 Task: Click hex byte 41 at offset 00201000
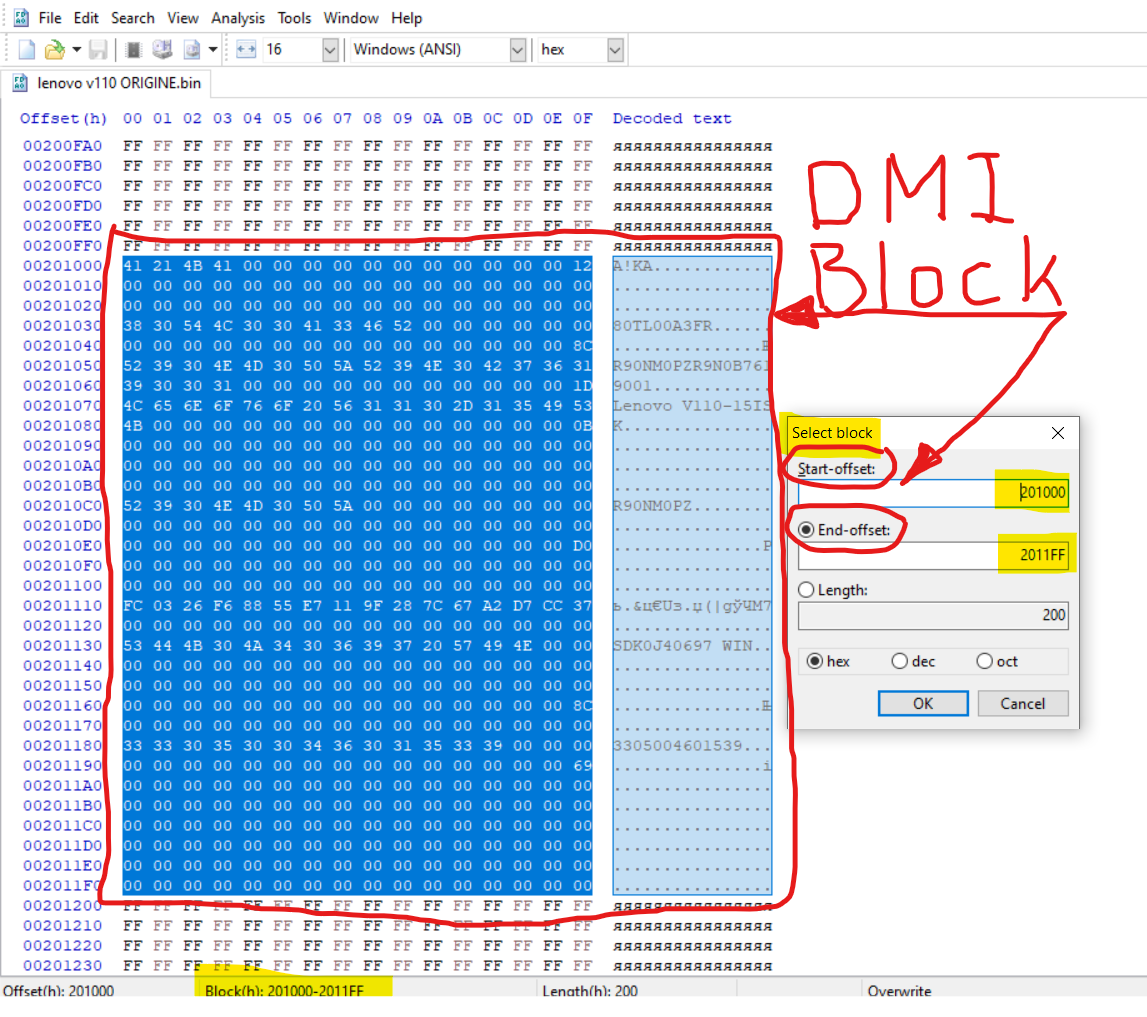coord(132,266)
